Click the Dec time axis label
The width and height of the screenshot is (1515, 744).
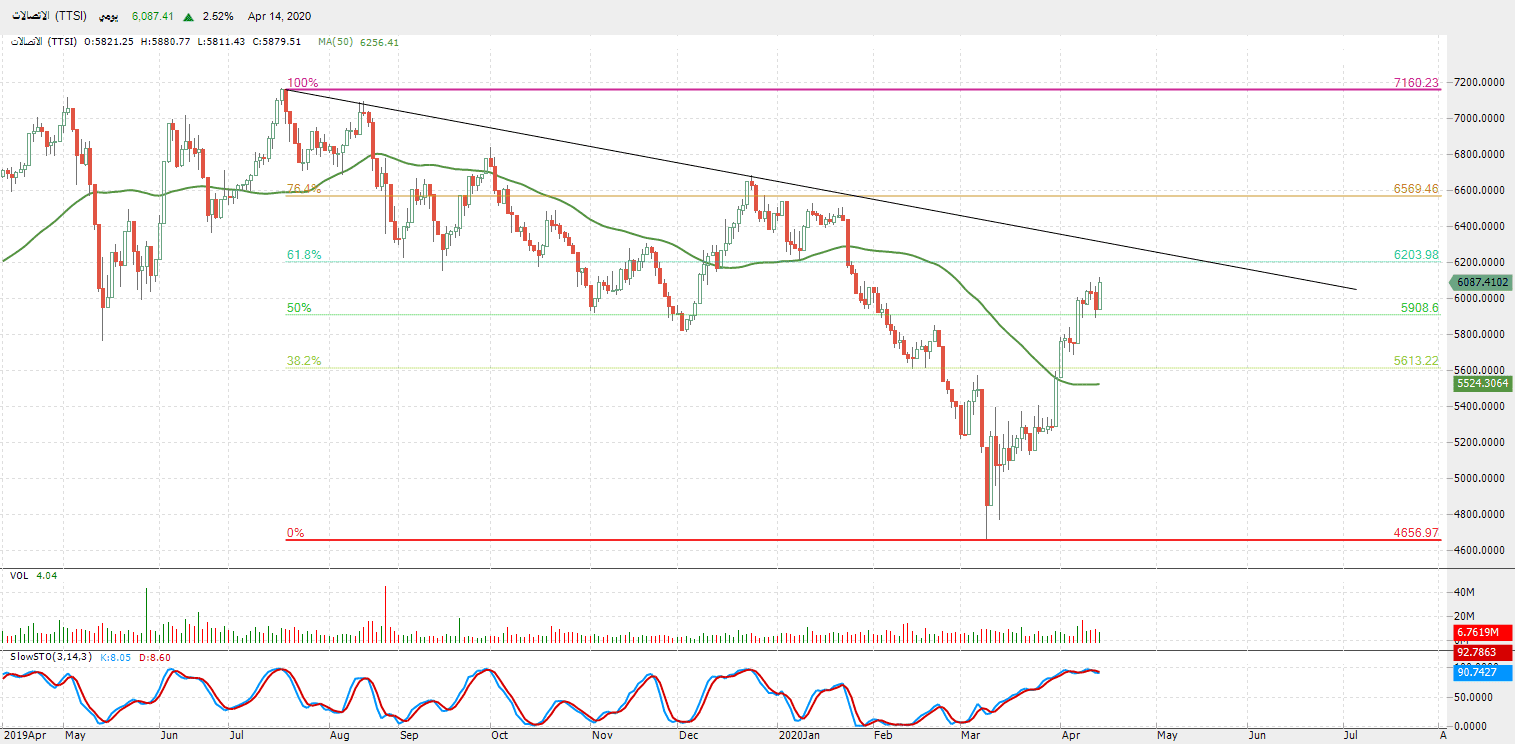688,735
